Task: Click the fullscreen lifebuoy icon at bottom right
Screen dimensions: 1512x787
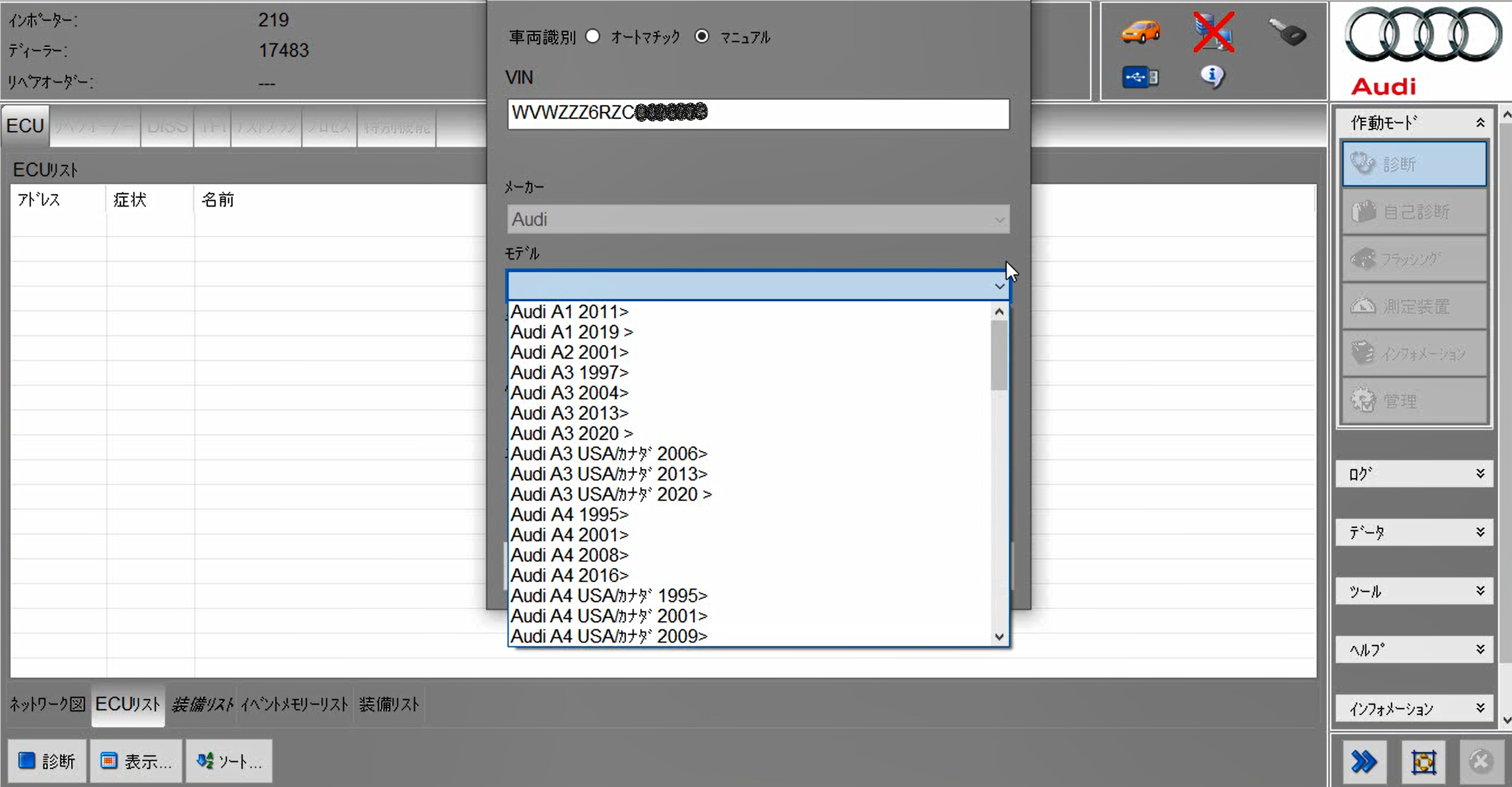Action: pos(1424,762)
